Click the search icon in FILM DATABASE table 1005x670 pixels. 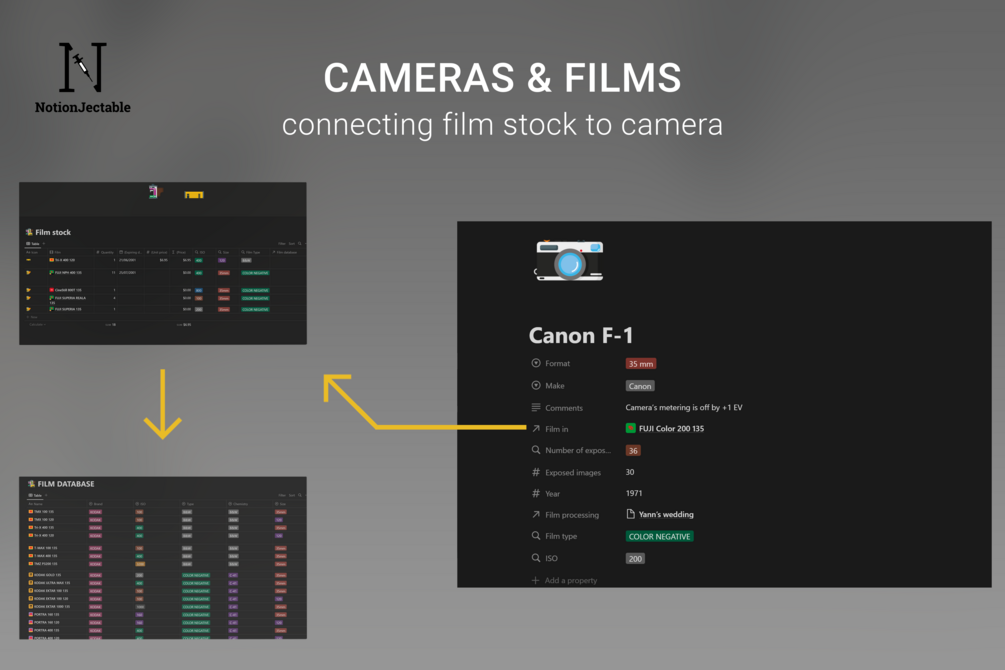coord(299,495)
